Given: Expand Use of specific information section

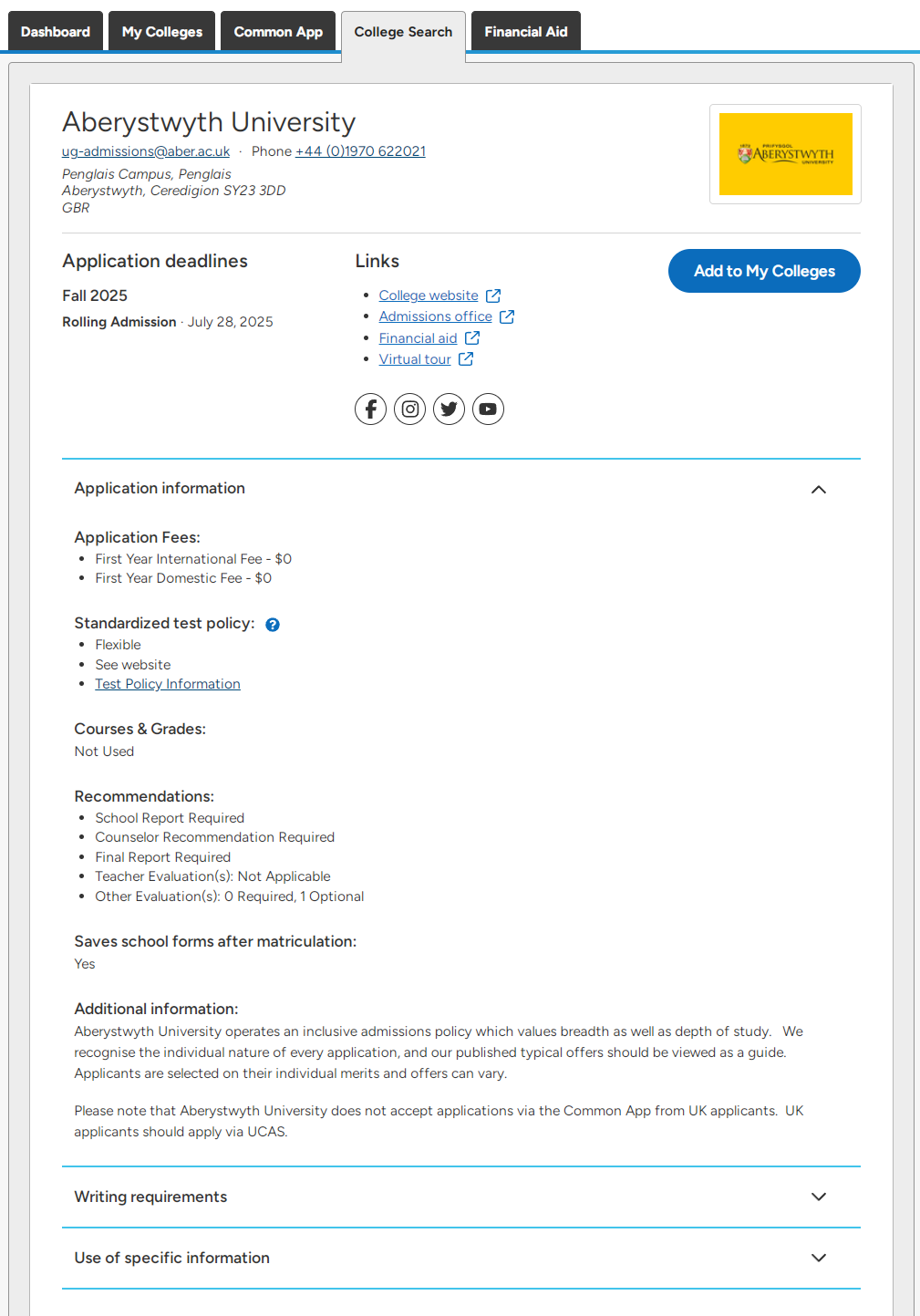Looking at the screenshot, I should click(461, 1258).
